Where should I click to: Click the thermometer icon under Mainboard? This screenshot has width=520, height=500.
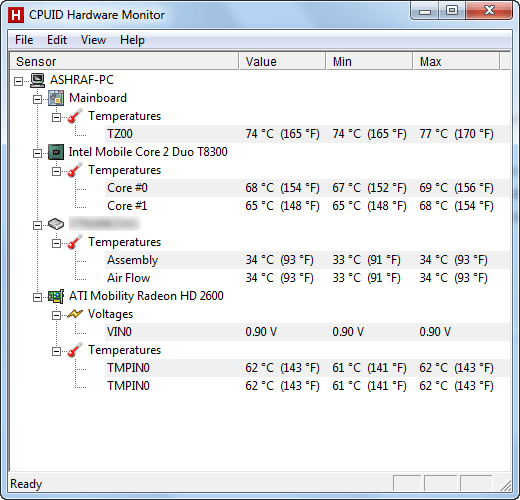(x=75, y=116)
